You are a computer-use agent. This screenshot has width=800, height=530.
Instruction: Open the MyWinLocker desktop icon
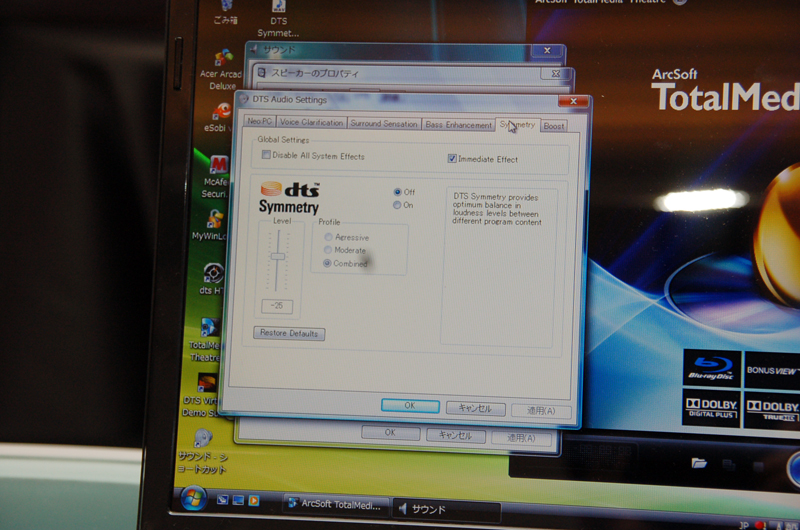tap(211, 225)
